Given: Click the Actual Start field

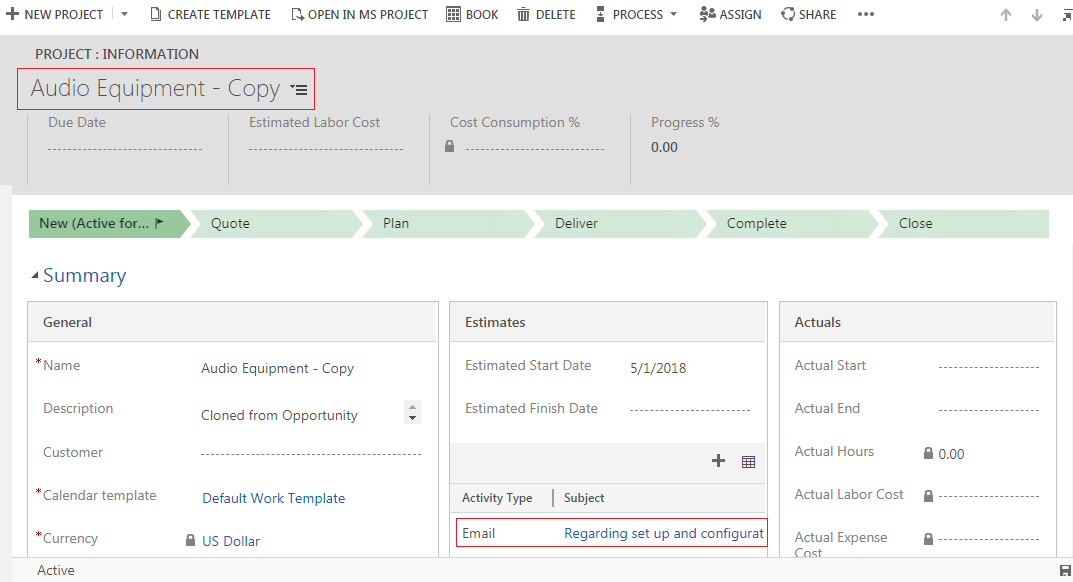Looking at the screenshot, I should 989,367.
